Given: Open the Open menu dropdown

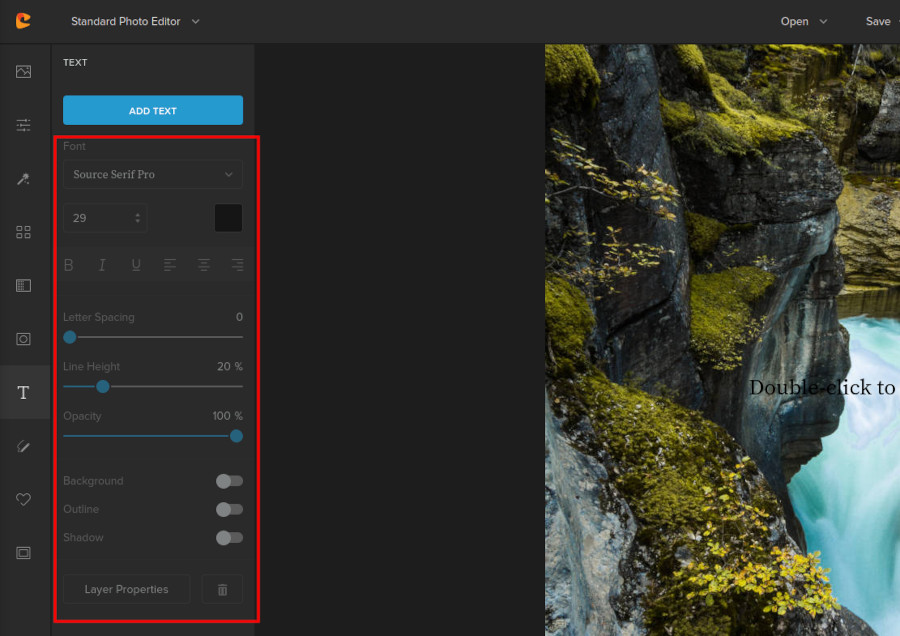Looking at the screenshot, I should 803,21.
